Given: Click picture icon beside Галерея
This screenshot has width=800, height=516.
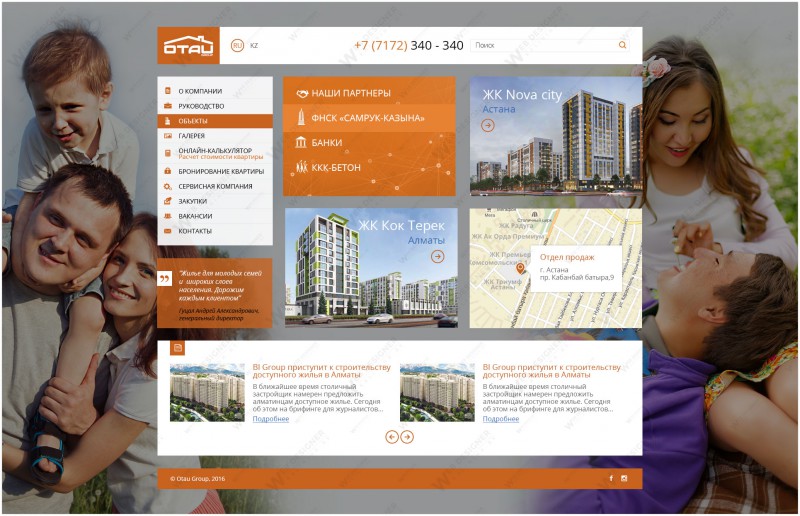Looking at the screenshot, I should tap(167, 136).
